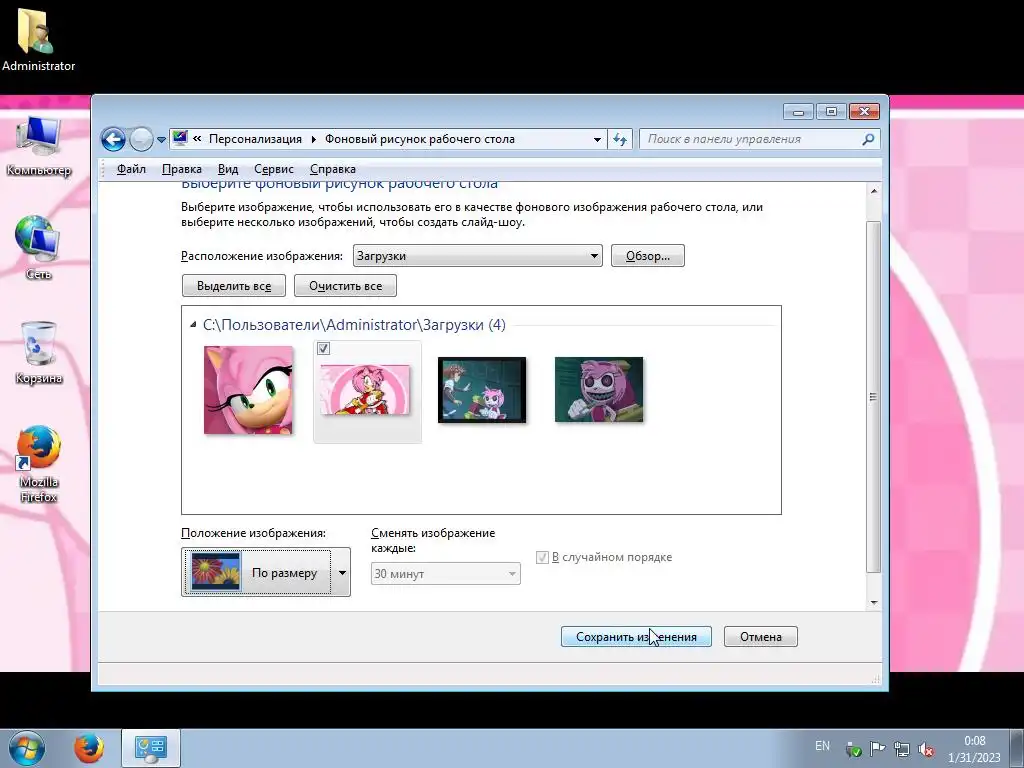The height and width of the screenshot is (768, 1024).
Task: Open the Сеть desktop icon
Action: click(x=38, y=248)
